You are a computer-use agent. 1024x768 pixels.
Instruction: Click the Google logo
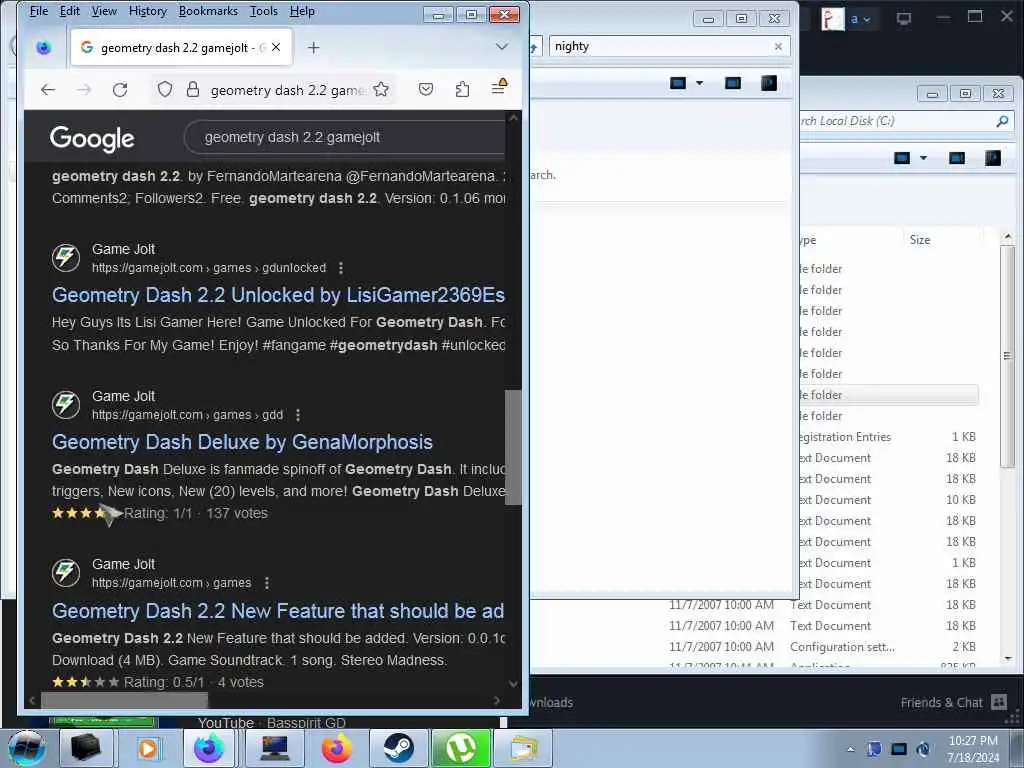92,138
